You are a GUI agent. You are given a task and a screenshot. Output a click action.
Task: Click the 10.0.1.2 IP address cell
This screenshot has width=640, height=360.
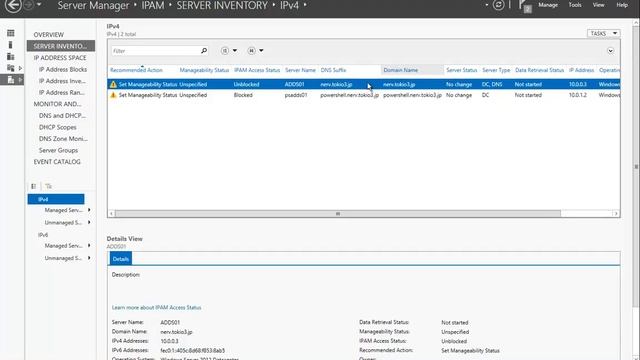578,95
